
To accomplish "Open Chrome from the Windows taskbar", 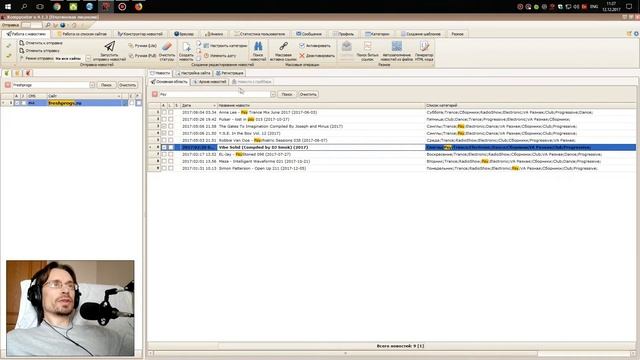I will pos(57,7).
